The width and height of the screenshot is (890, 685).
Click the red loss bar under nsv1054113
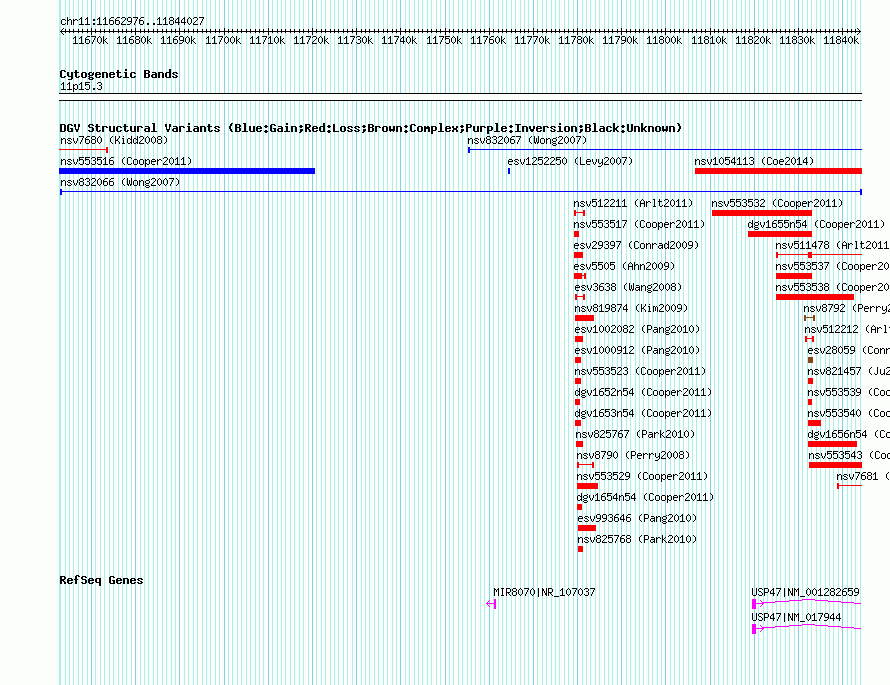[778, 171]
